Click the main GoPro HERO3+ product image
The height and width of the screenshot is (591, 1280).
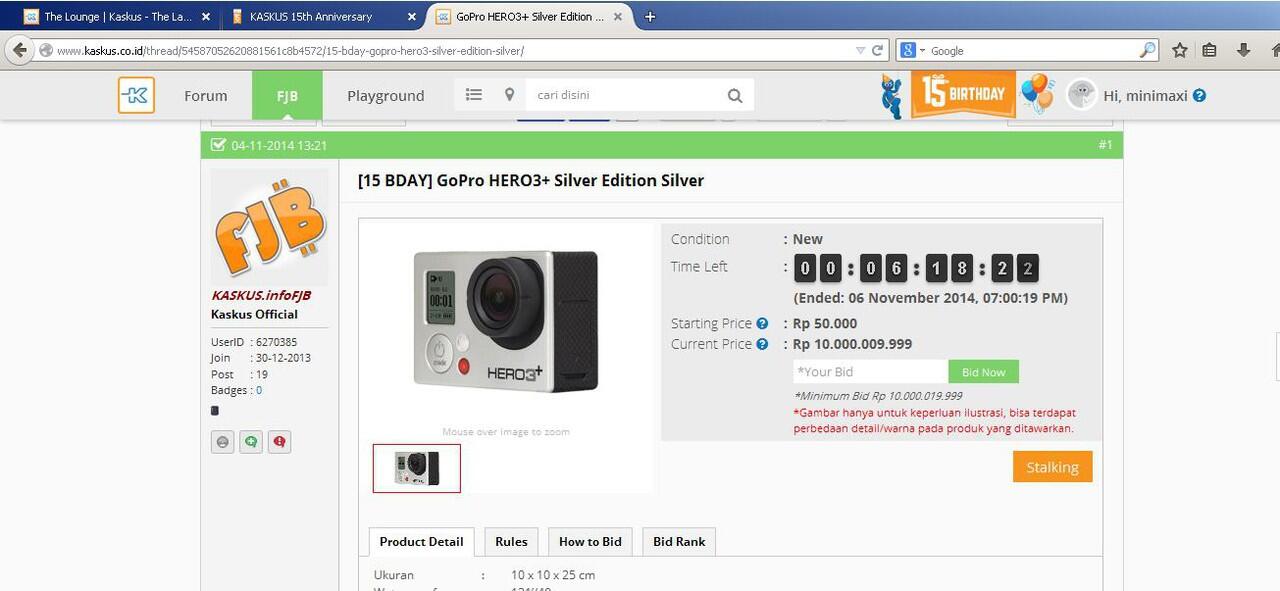click(506, 321)
